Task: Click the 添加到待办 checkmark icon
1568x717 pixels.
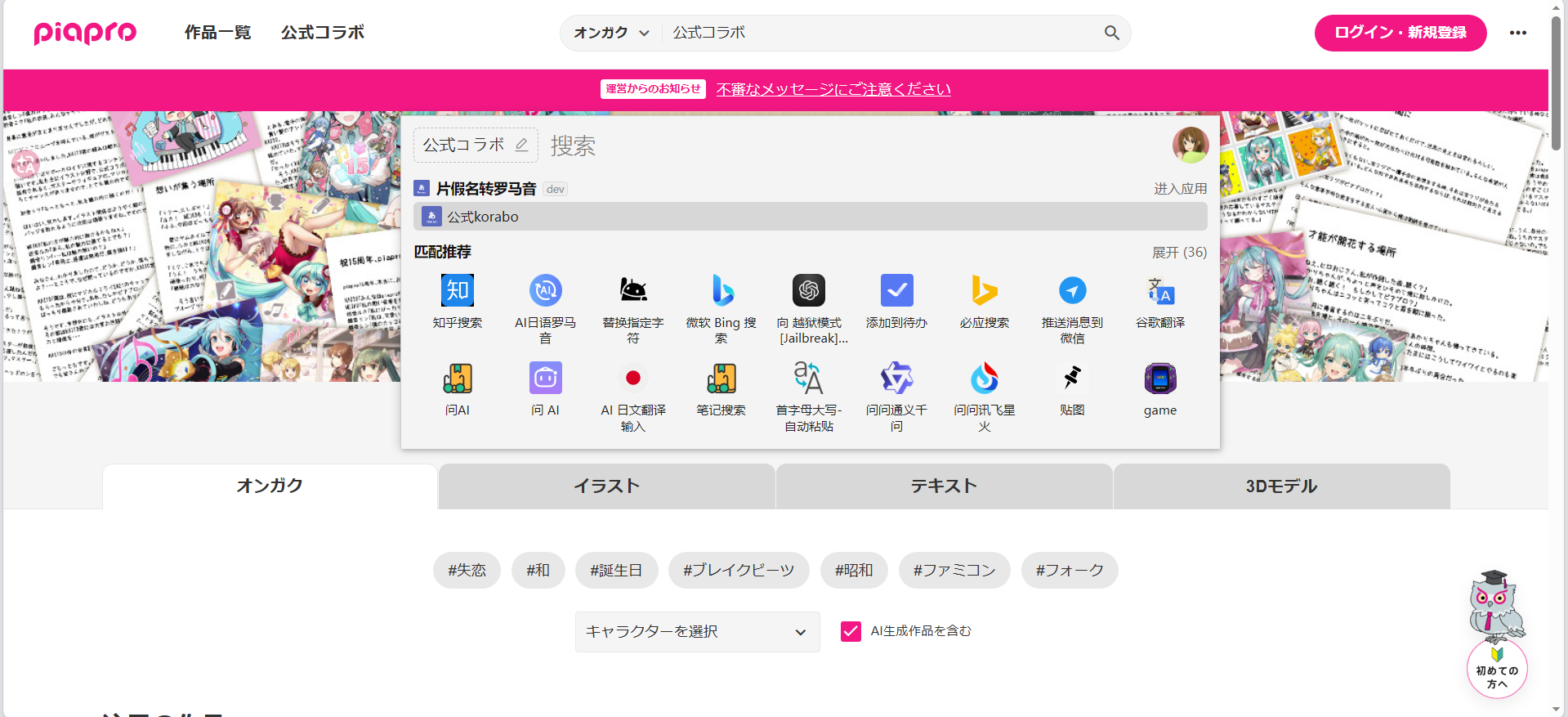Action: pyautogui.click(x=896, y=291)
